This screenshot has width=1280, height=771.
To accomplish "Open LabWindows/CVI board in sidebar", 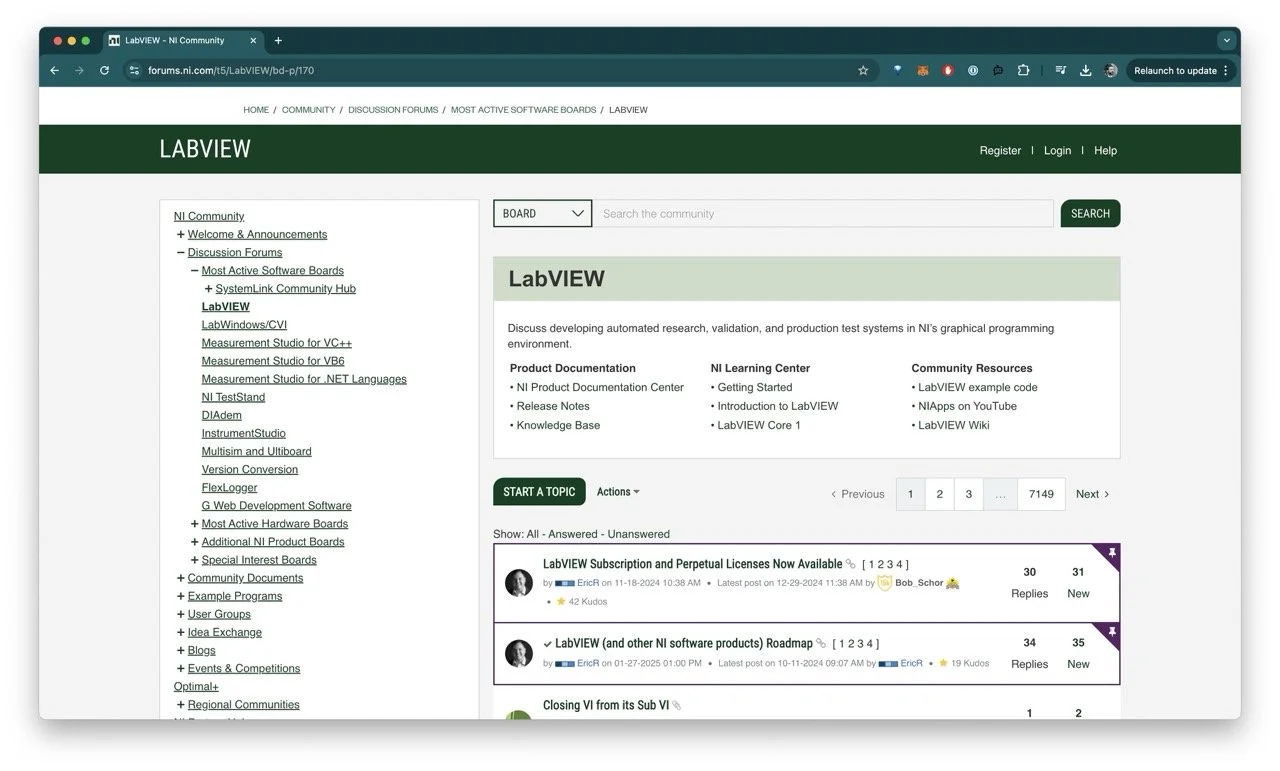I will pos(244,325).
